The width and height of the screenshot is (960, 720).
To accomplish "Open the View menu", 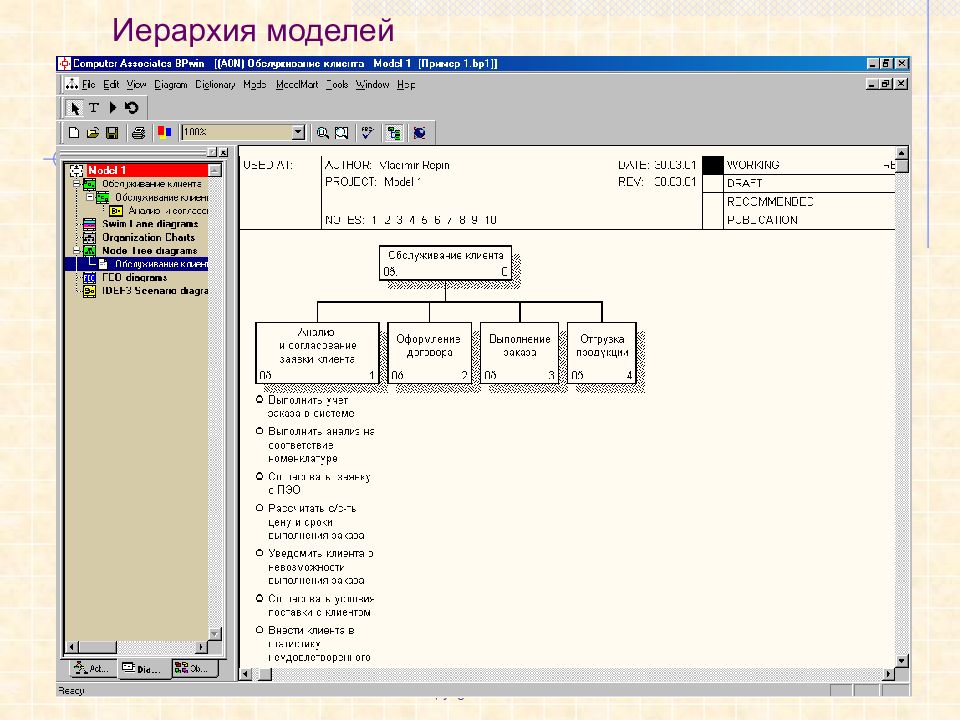I will click(137, 84).
